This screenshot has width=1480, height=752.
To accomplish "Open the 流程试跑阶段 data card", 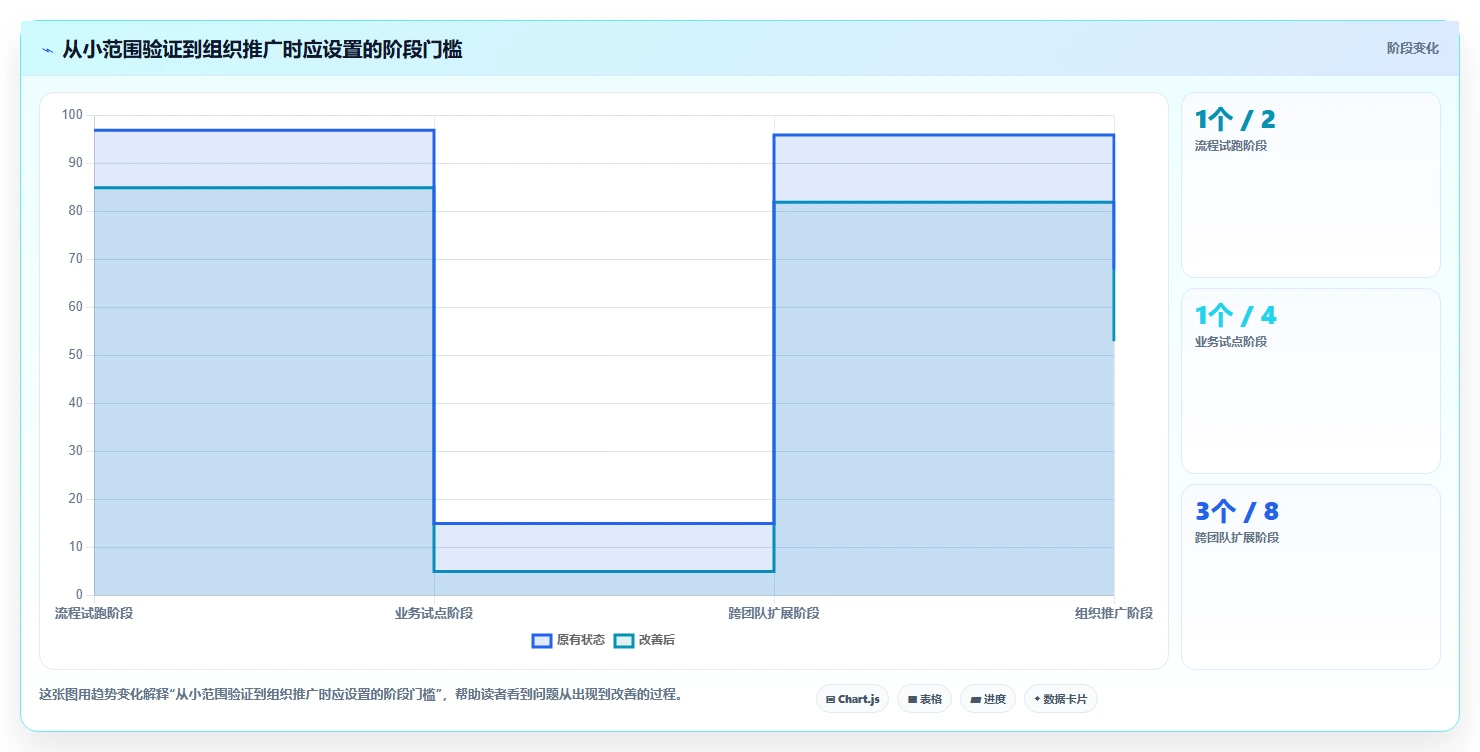I will (1310, 185).
